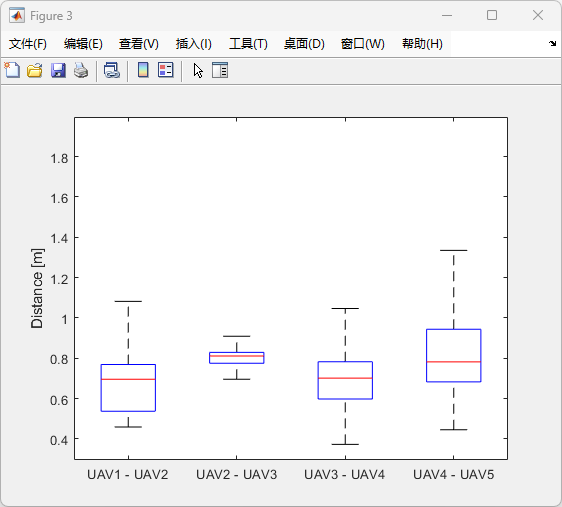562x507 pixels.
Task: Click the 1.4 y-axis tick label
Action: 59,239
